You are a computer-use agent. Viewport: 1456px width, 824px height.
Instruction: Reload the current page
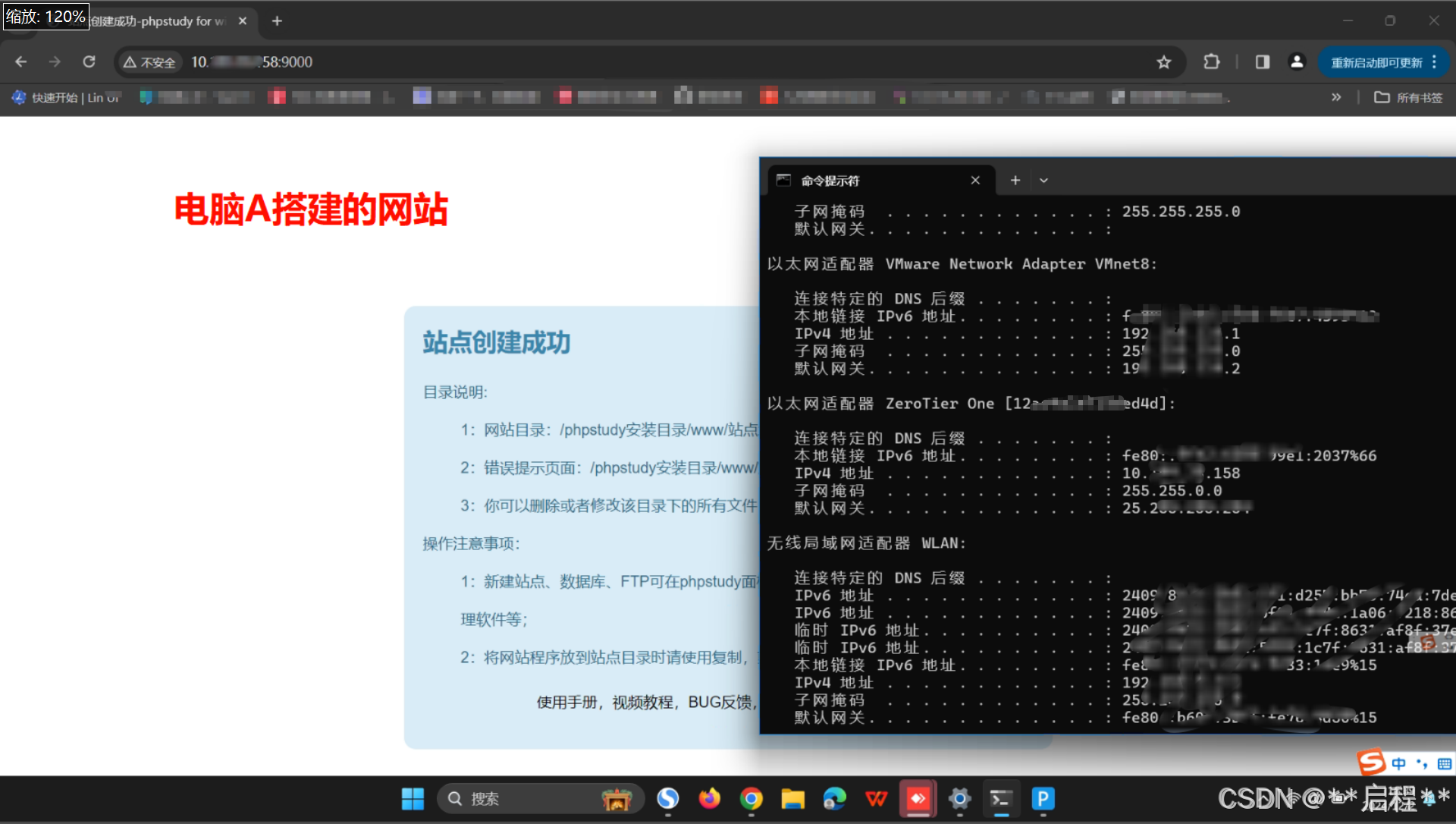[x=89, y=62]
